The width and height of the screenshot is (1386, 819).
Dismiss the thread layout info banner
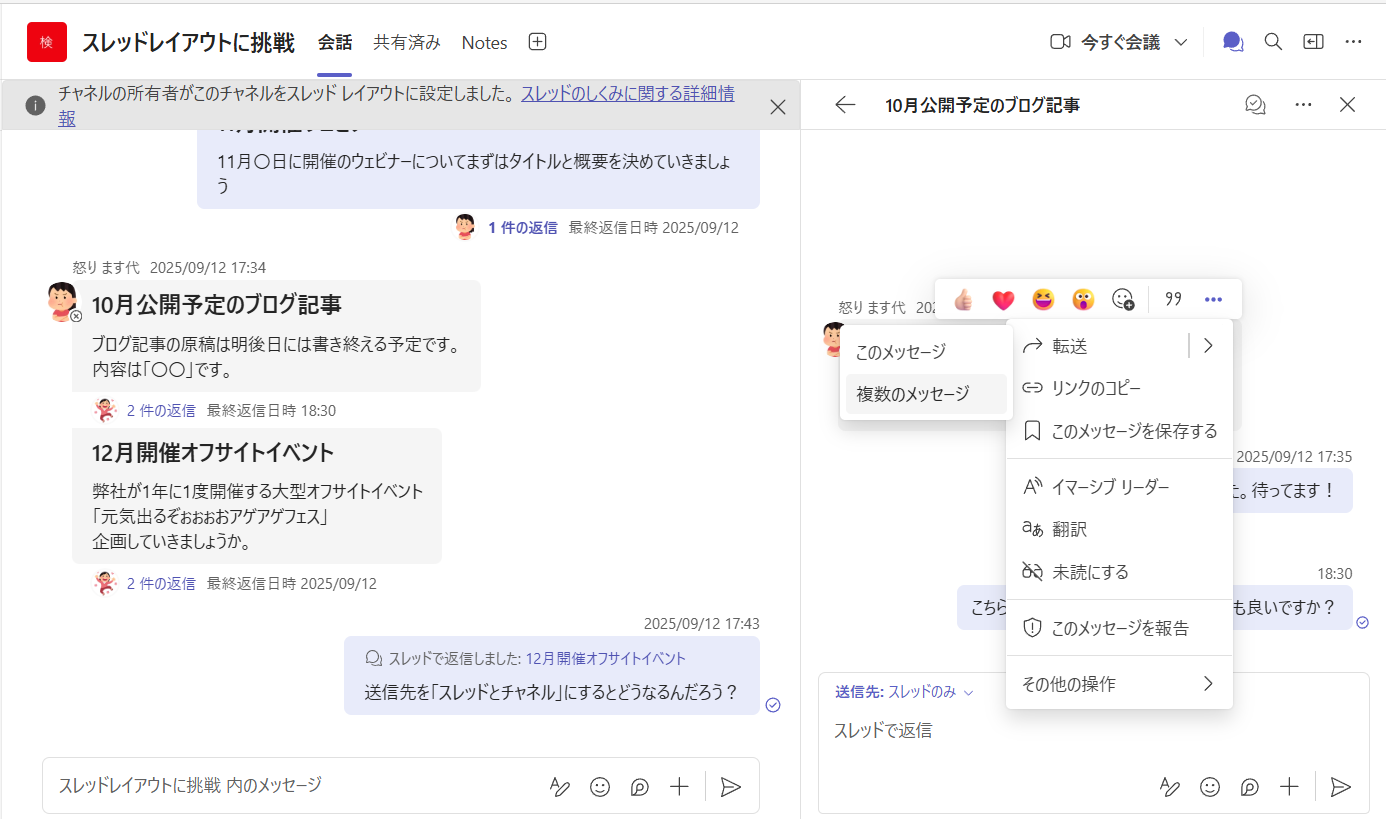pyautogui.click(x=777, y=107)
